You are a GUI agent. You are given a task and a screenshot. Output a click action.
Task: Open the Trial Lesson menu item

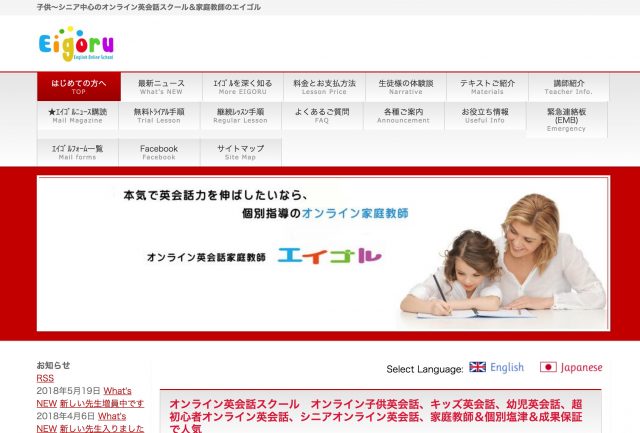pos(159,115)
